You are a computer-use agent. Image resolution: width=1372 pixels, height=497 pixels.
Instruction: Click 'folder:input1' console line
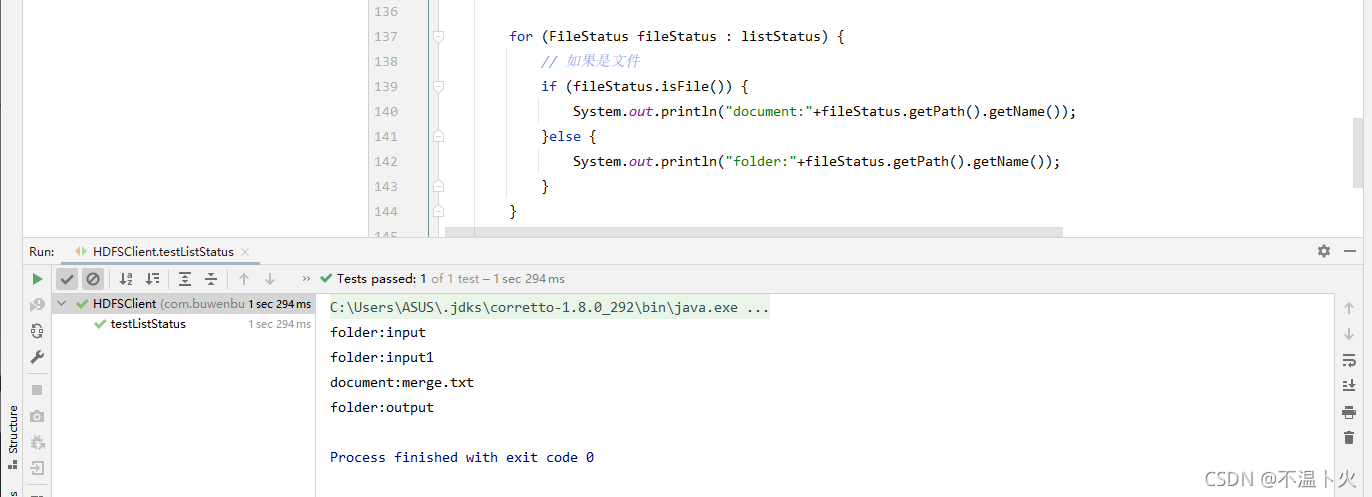(382, 357)
